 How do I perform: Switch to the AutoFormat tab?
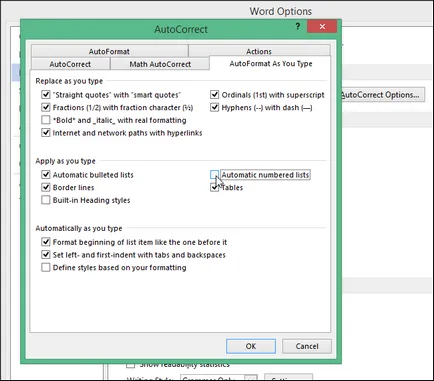click(x=109, y=51)
